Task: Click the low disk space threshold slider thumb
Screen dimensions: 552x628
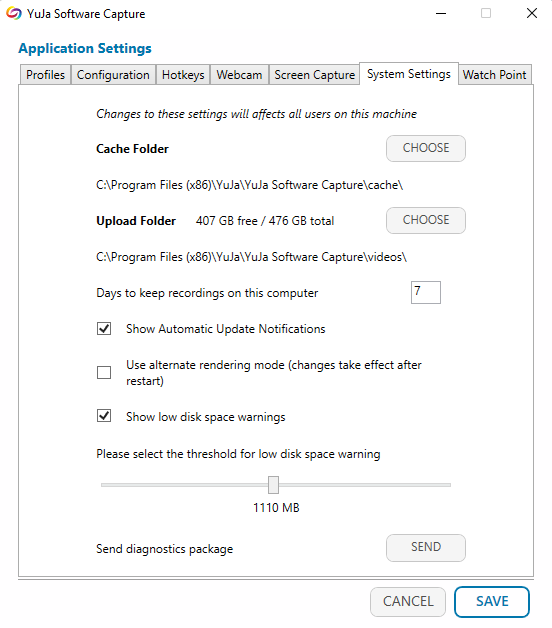Action: click(273, 485)
